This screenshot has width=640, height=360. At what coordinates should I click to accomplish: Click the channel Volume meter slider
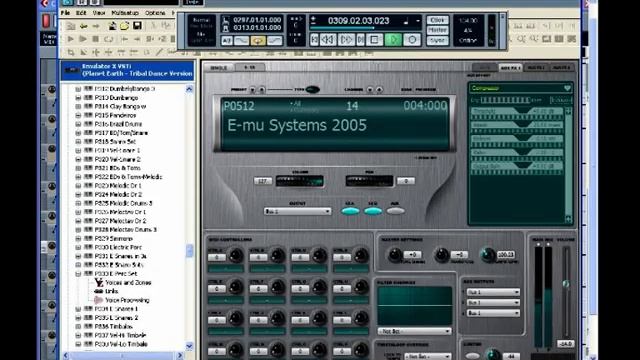coord(300,181)
